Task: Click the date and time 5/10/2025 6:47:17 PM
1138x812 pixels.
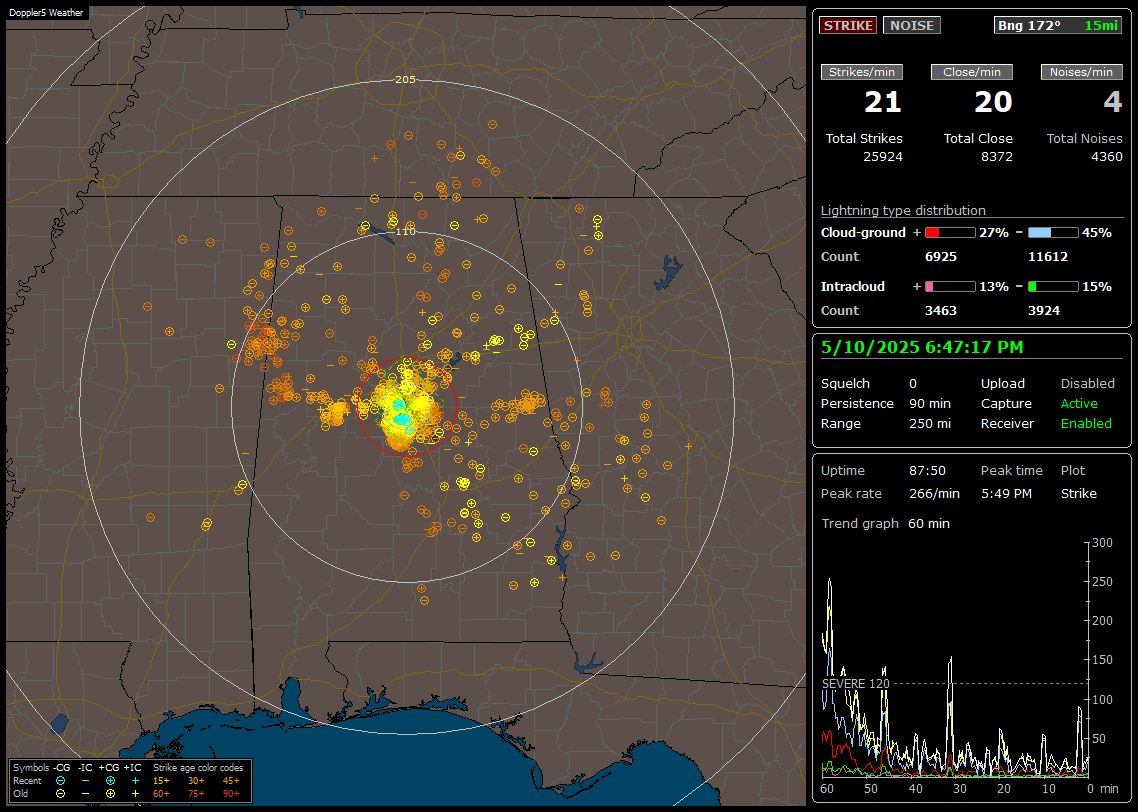Action: [922, 348]
